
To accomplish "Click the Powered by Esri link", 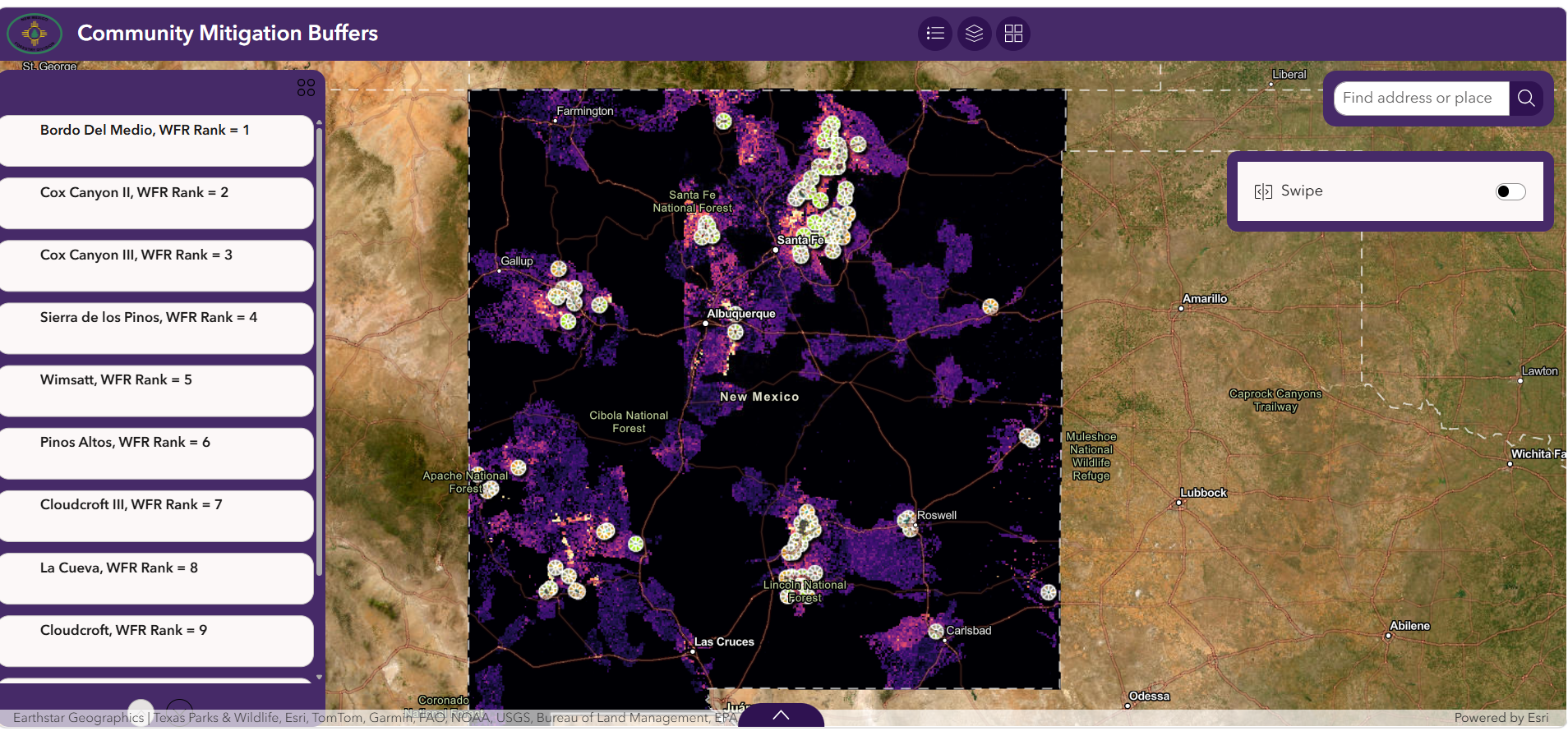I will pyautogui.click(x=1501, y=718).
